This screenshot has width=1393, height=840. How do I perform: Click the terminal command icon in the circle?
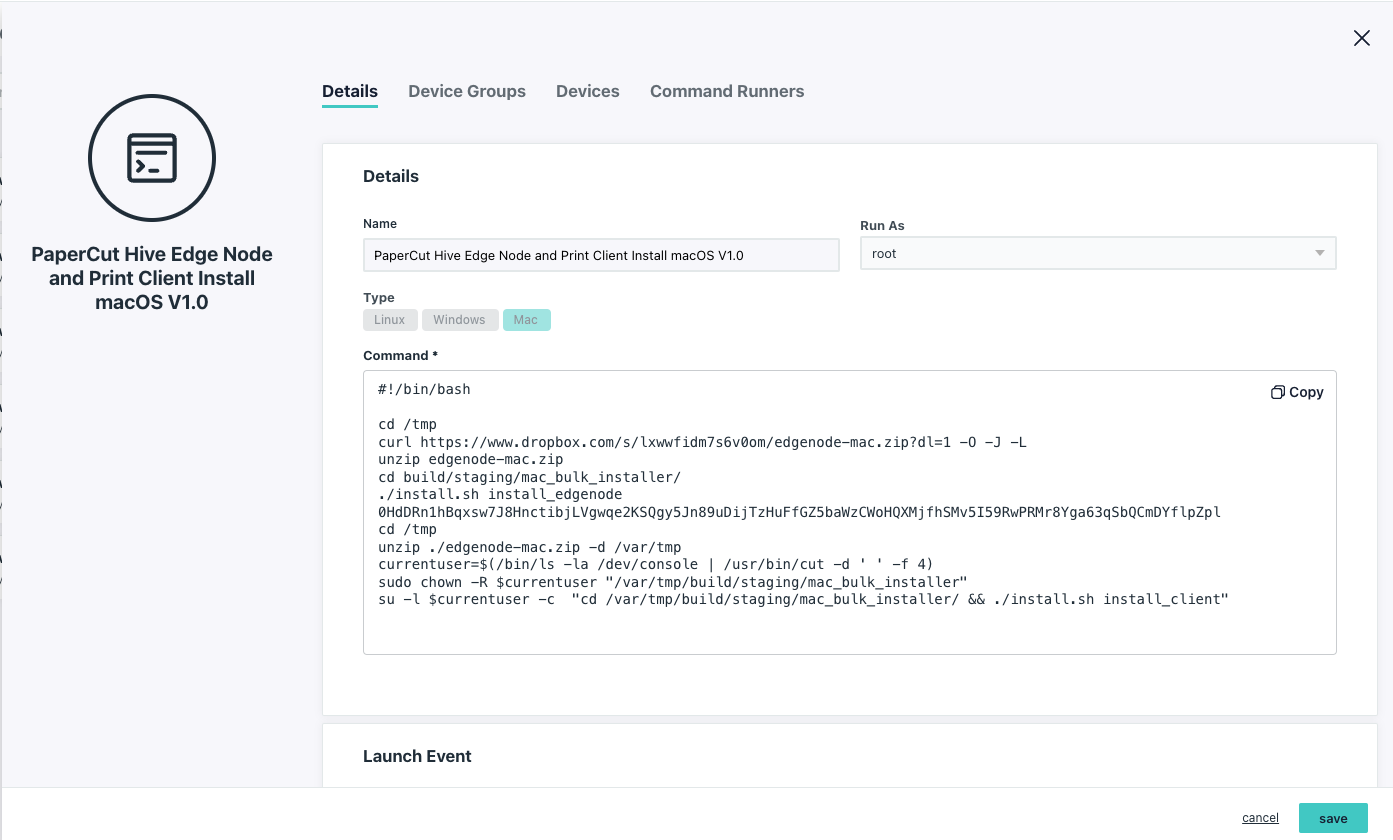click(x=152, y=158)
